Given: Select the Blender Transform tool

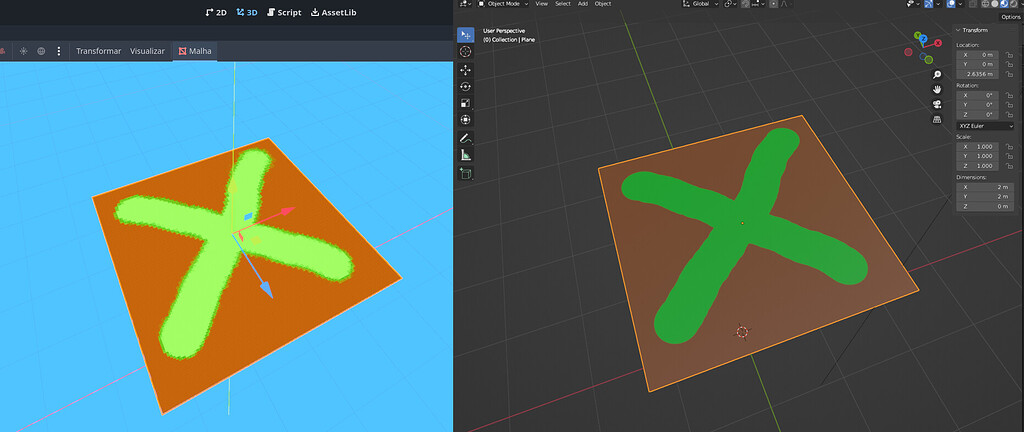Looking at the screenshot, I should coord(466,119).
